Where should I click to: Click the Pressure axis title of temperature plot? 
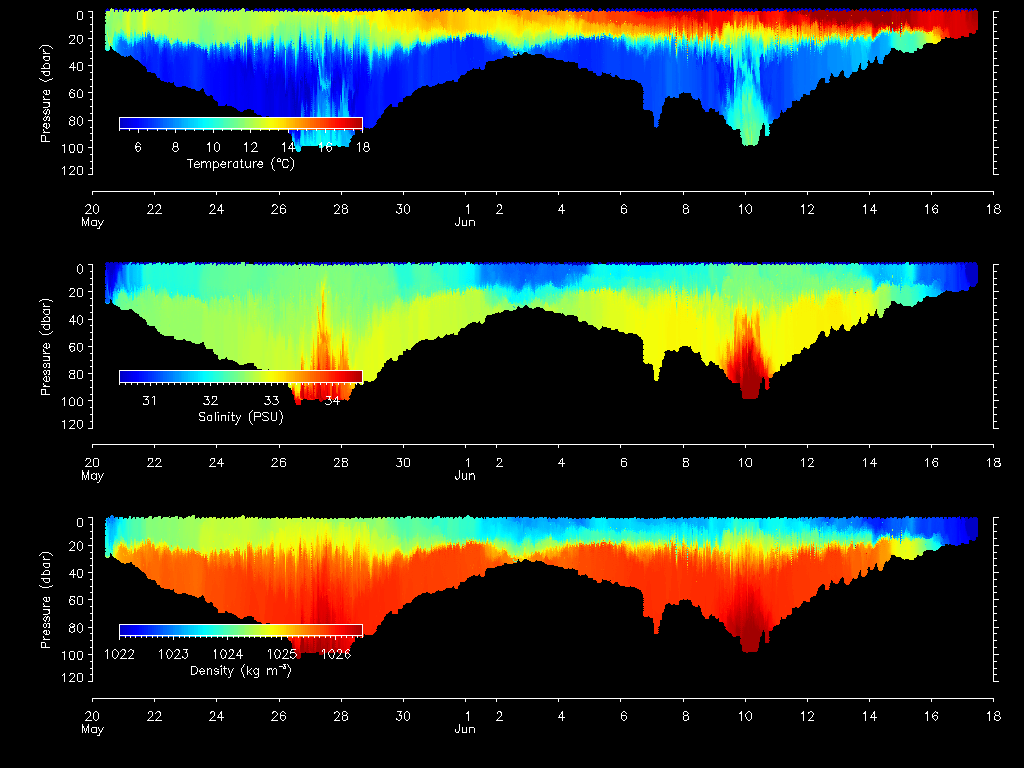(x=45, y=100)
